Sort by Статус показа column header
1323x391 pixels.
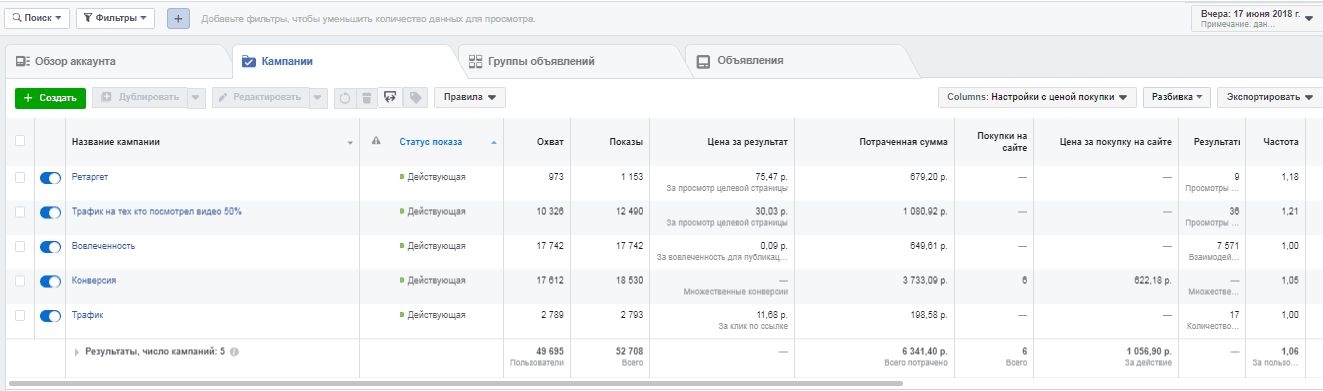(x=431, y=142)
